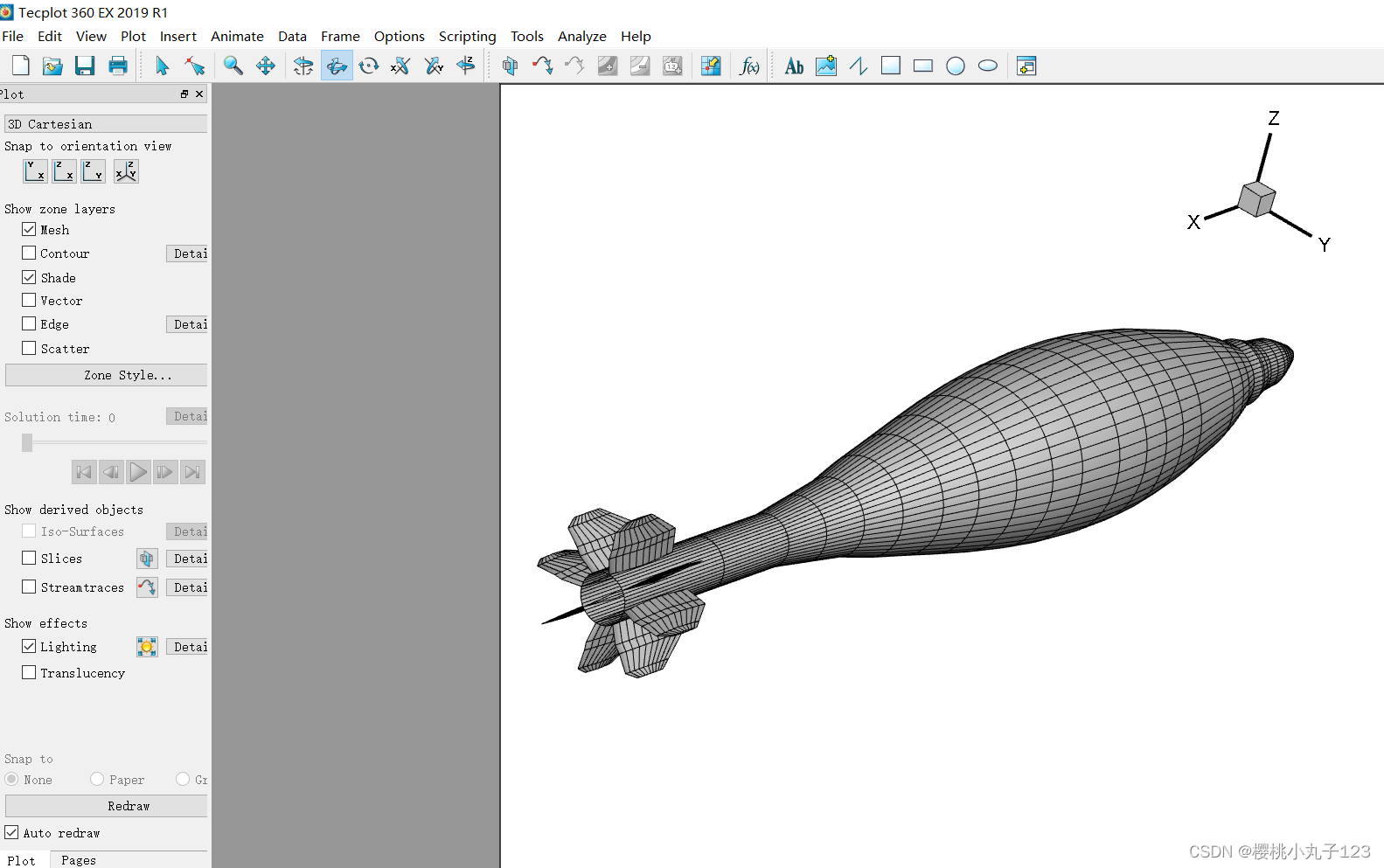The image size is (1384, 868).
Task: Open Slices Details button
Action: (187, 559)
